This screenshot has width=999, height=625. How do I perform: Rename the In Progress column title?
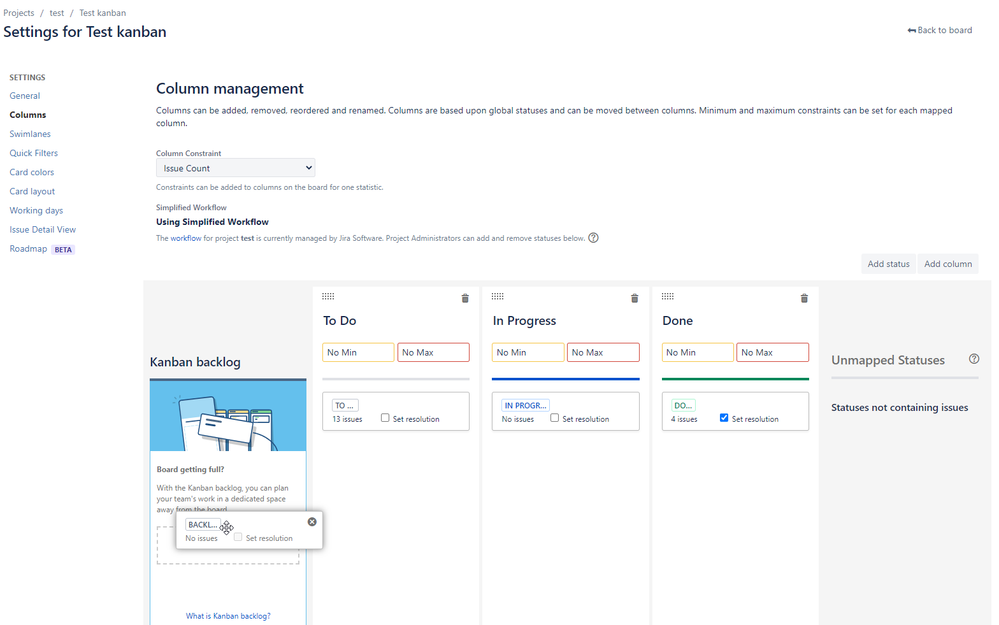pyautogui.click(x=524, y=320)
